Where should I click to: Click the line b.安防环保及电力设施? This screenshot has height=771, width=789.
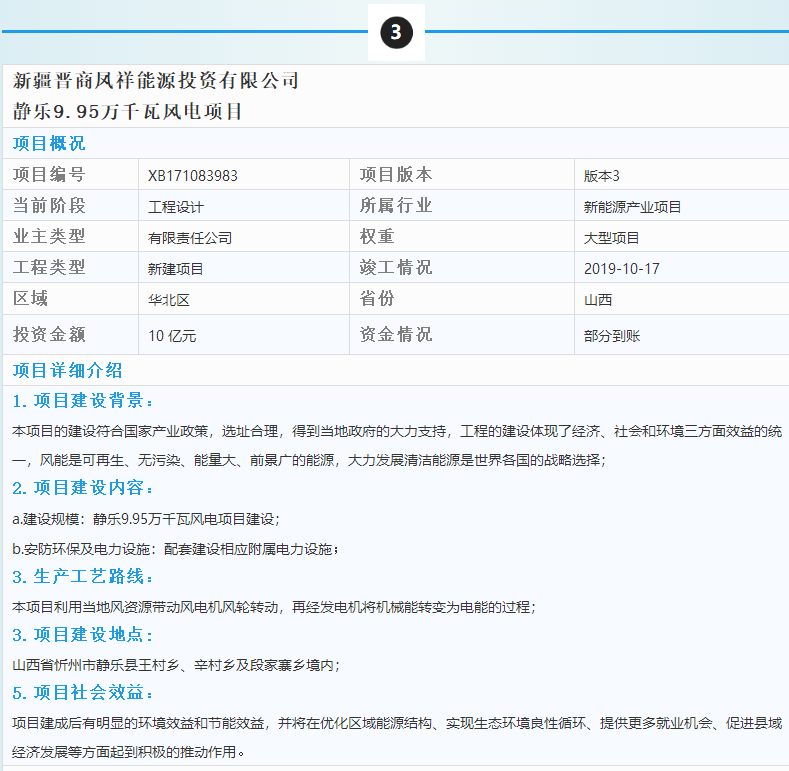(x=175, y=549)
